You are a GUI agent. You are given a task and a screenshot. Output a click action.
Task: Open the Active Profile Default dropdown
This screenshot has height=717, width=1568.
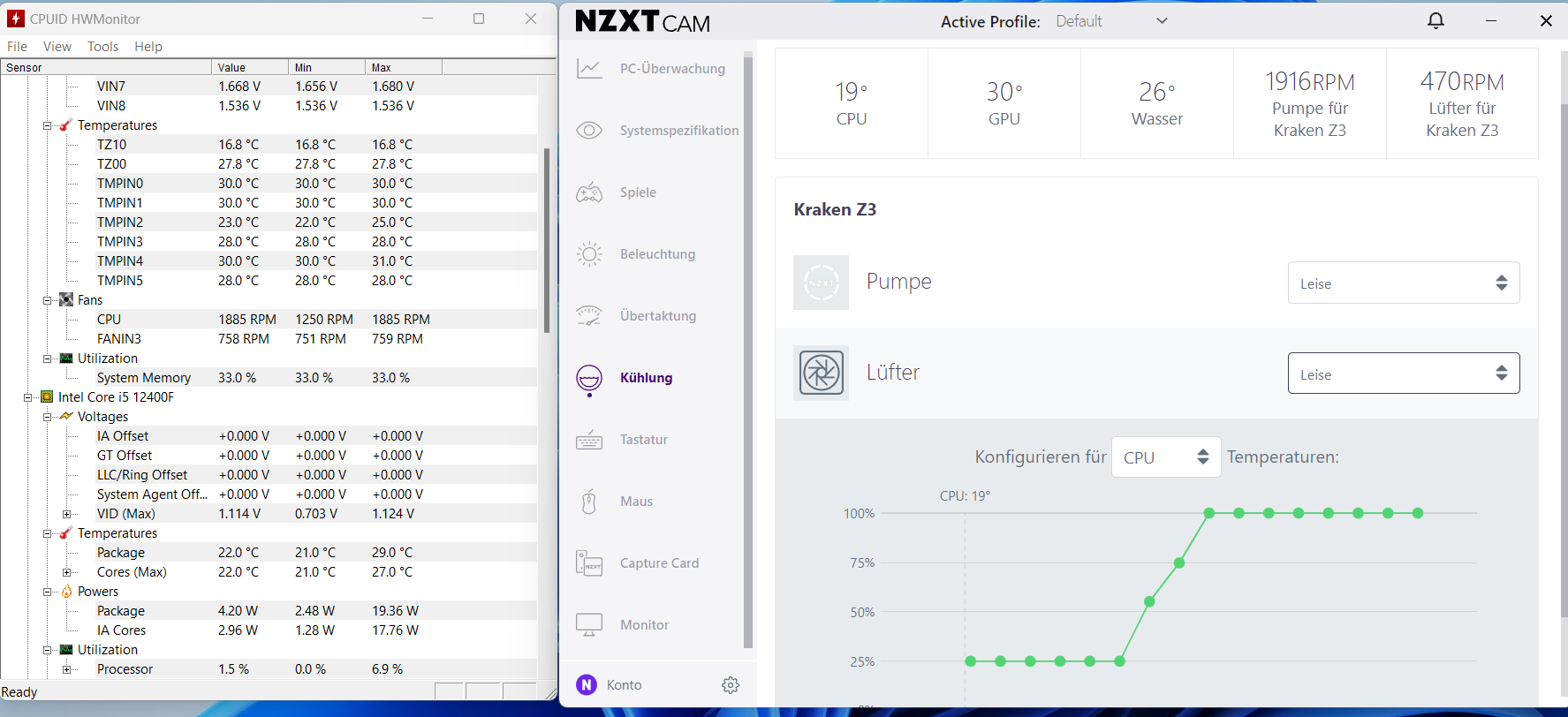[x=1113, y=21]
